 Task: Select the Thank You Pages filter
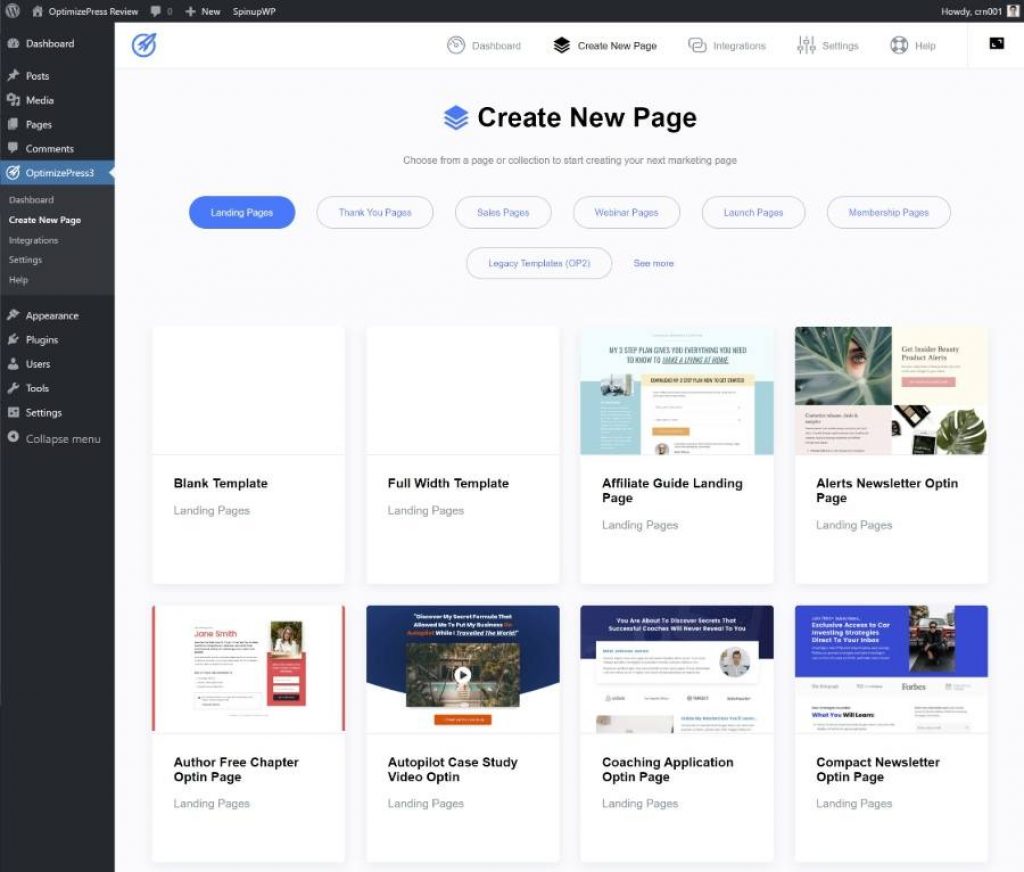point(375,212)
